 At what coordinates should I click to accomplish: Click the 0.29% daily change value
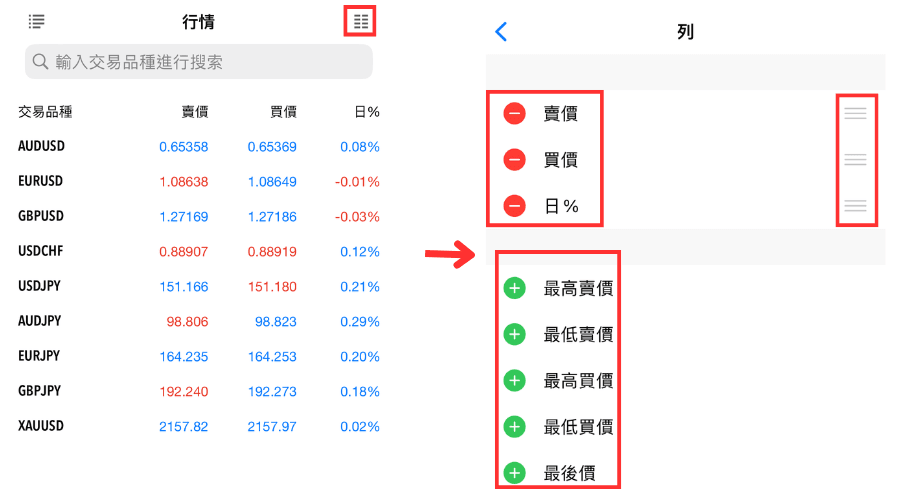[x=360, y=322]
